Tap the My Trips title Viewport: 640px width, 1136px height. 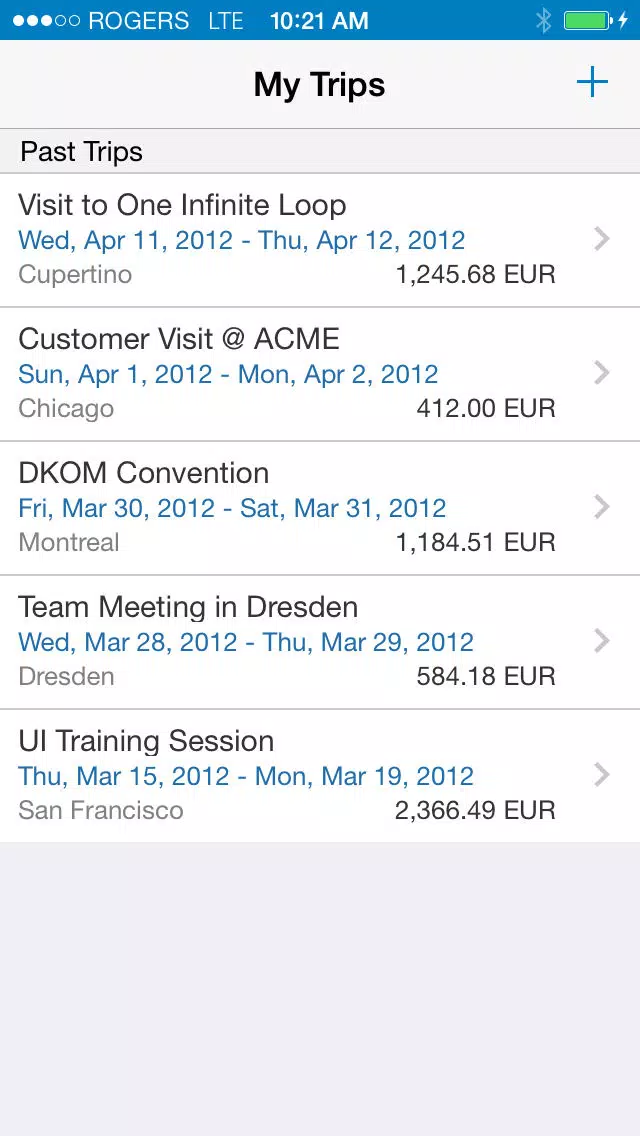tap(319, 84)
